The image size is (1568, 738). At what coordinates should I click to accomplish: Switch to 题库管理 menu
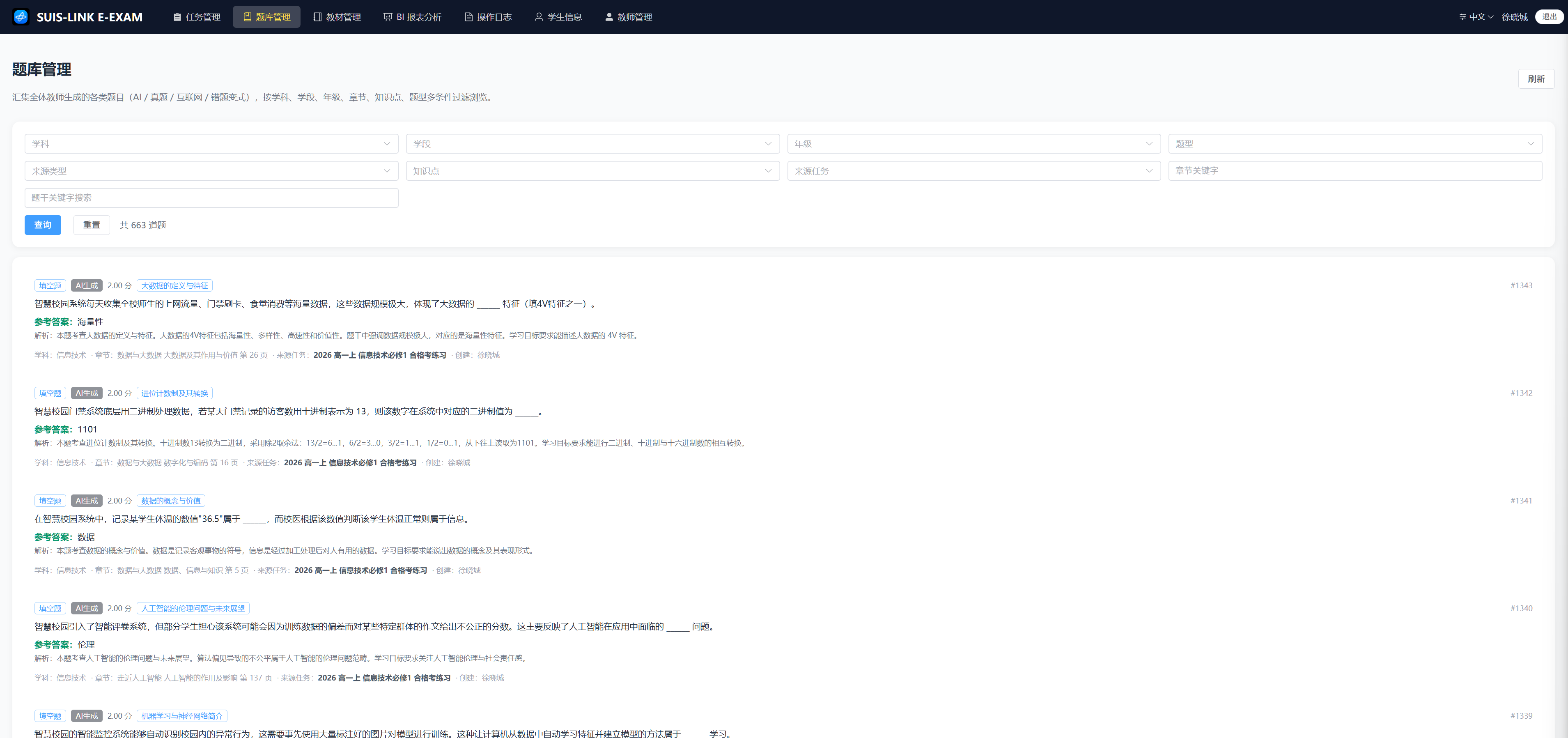coord(266,17)
